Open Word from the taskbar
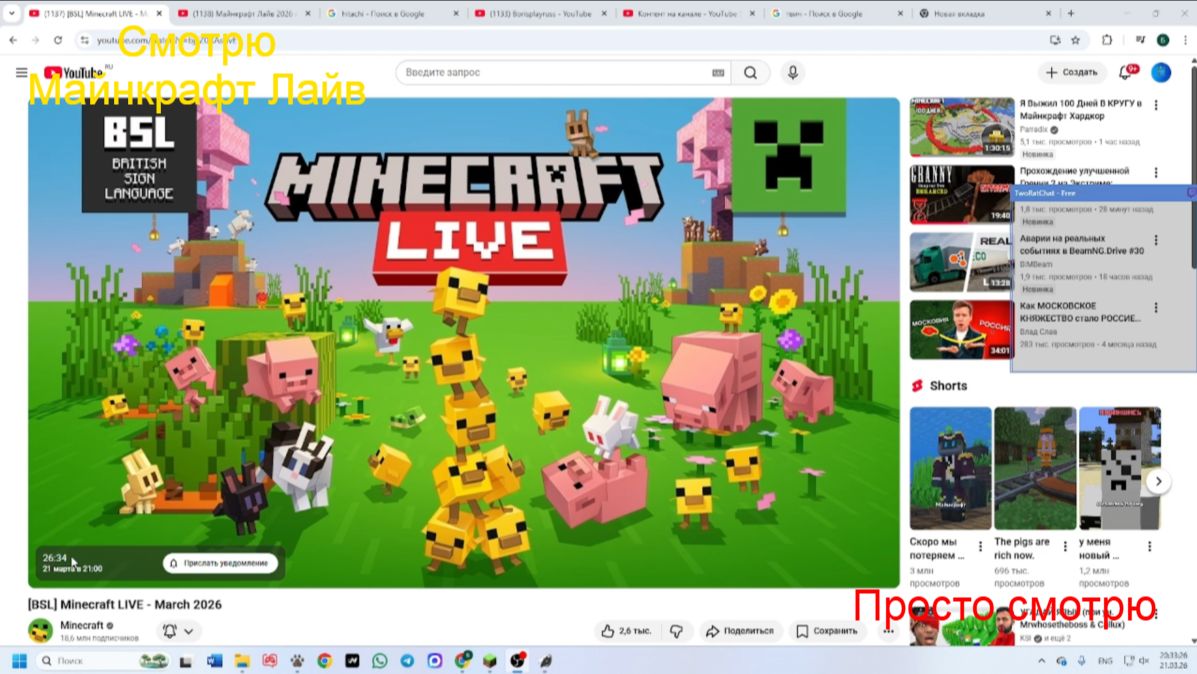 tap(215, 661)
